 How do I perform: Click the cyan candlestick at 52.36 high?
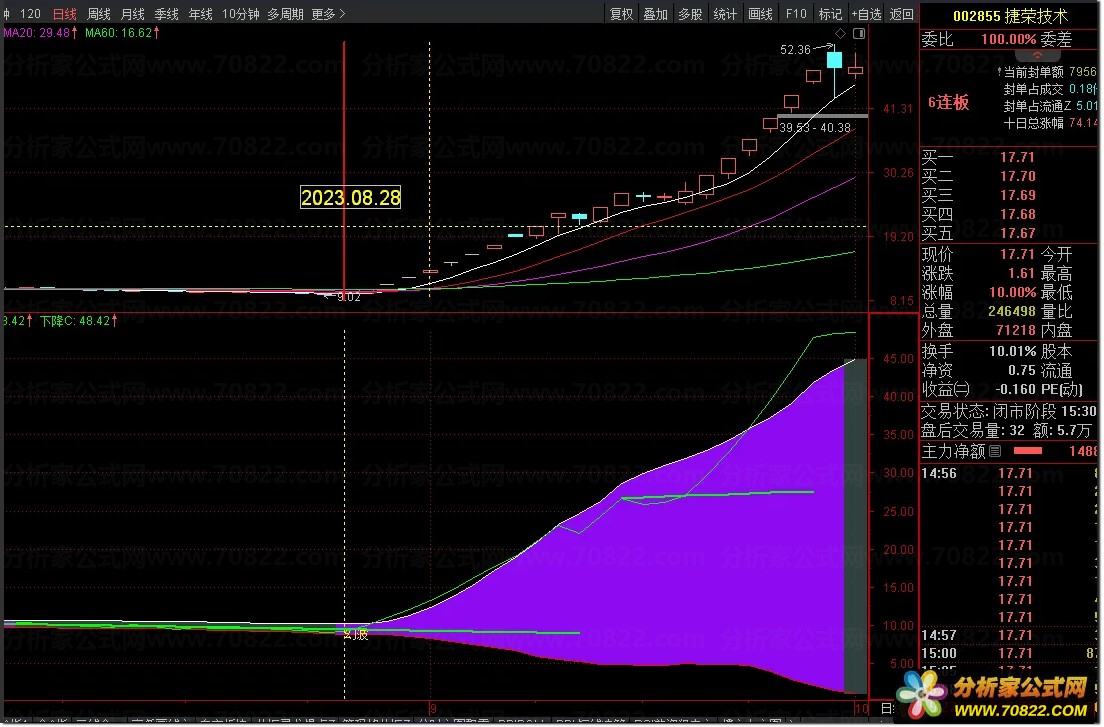click(834, 59)
